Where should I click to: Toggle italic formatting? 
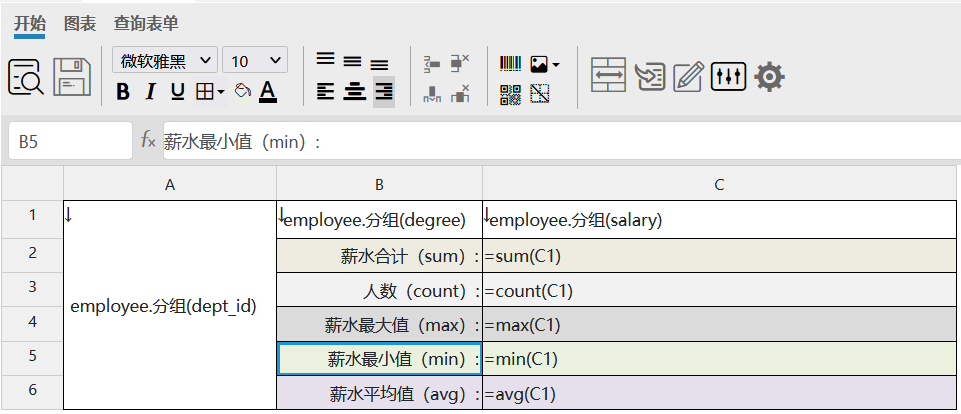point(150,93)
